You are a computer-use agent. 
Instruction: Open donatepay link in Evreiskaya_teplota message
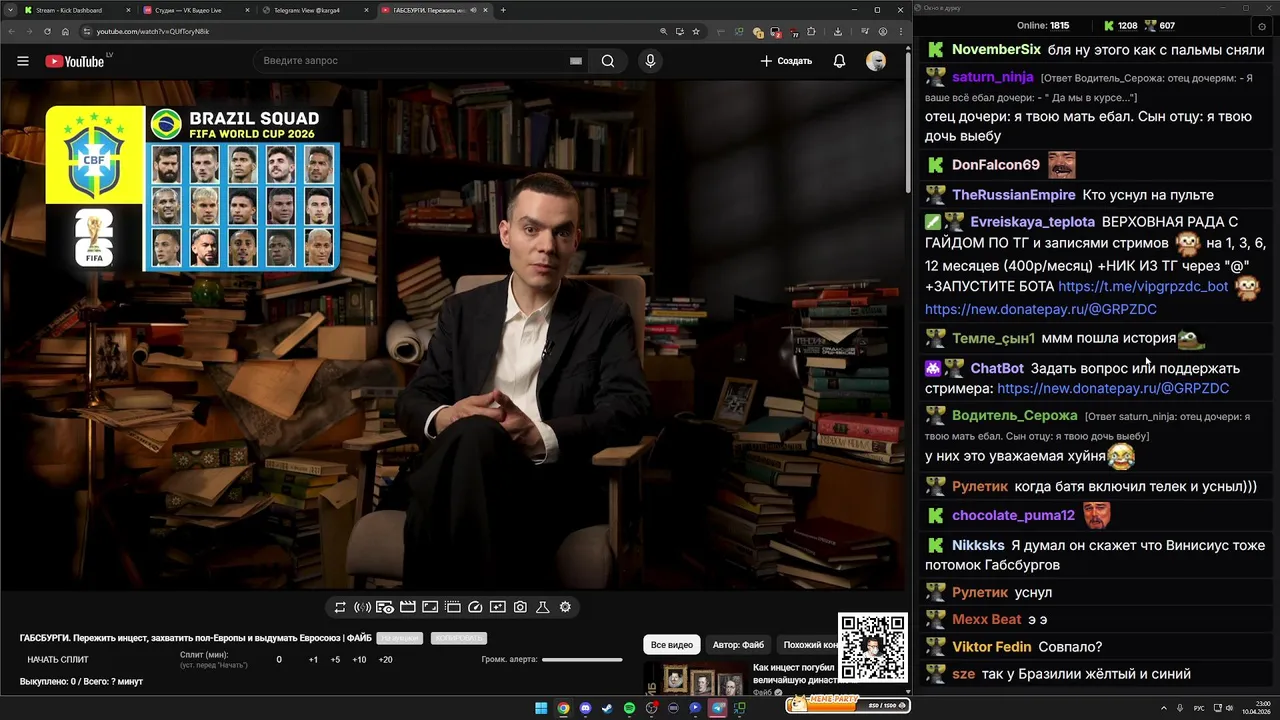1041,309
